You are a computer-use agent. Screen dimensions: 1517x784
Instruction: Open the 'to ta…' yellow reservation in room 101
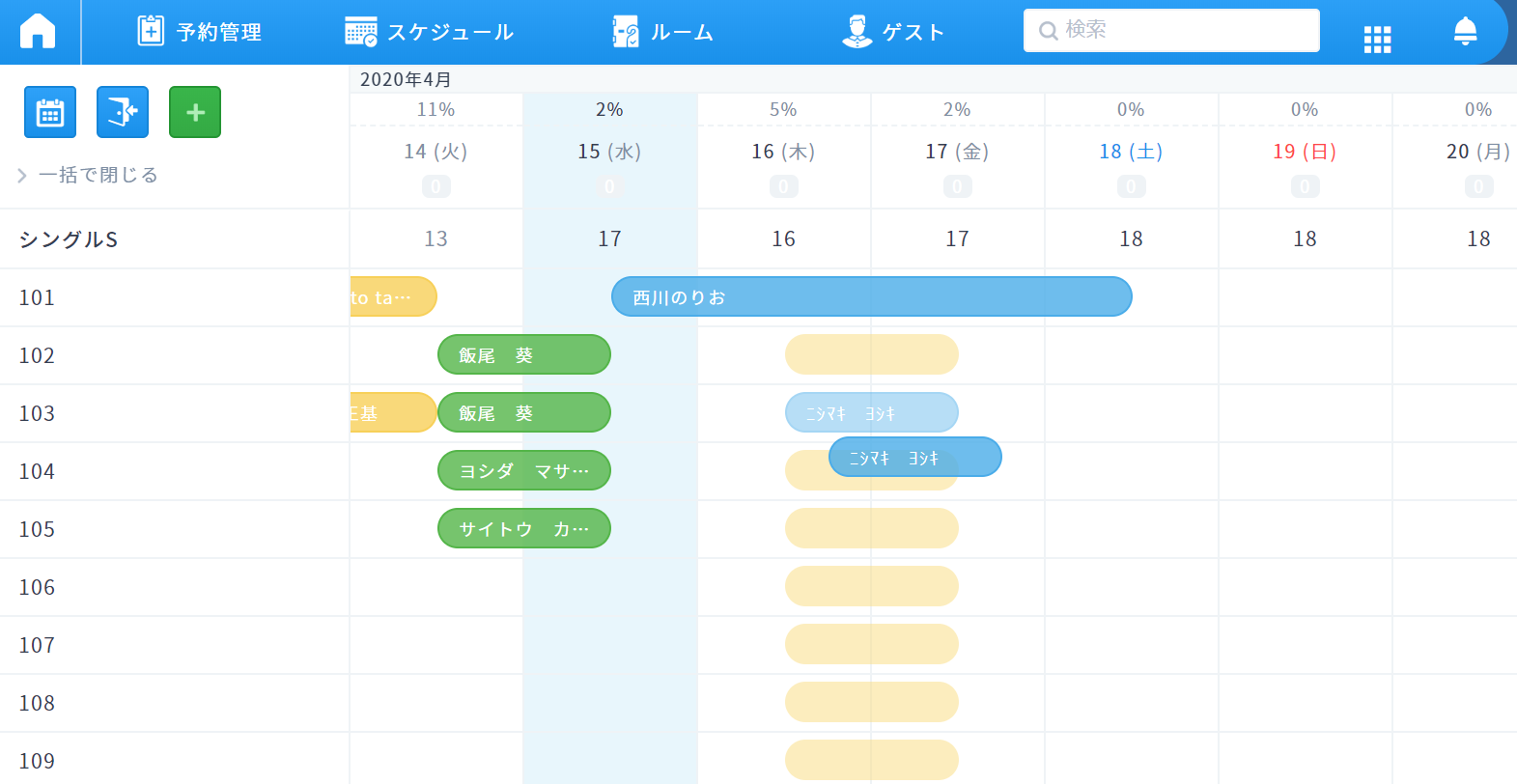pos(393,296)
